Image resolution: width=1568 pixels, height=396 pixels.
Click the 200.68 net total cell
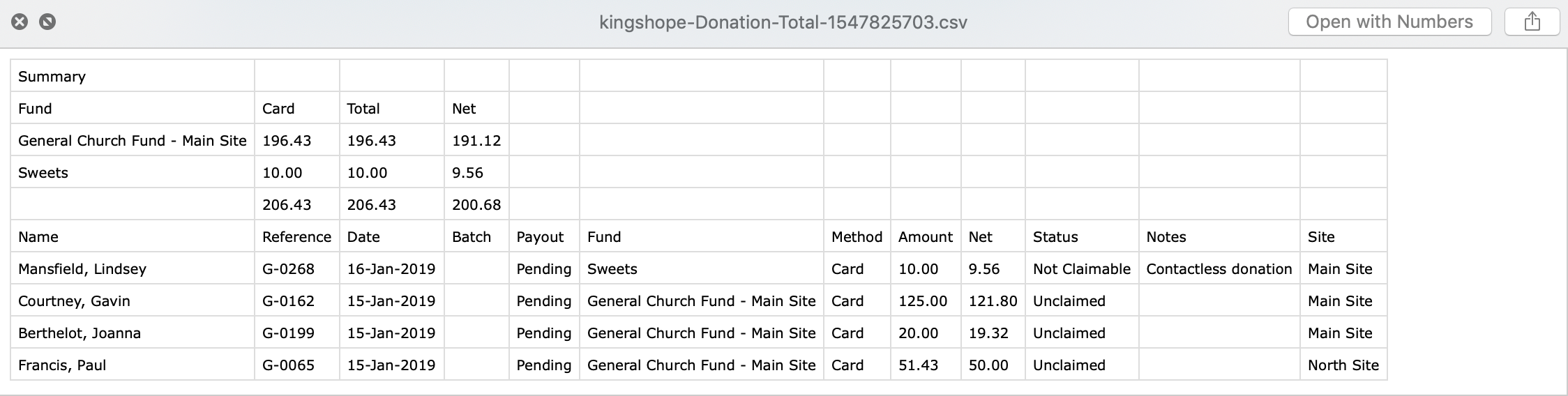click(476, 204)
